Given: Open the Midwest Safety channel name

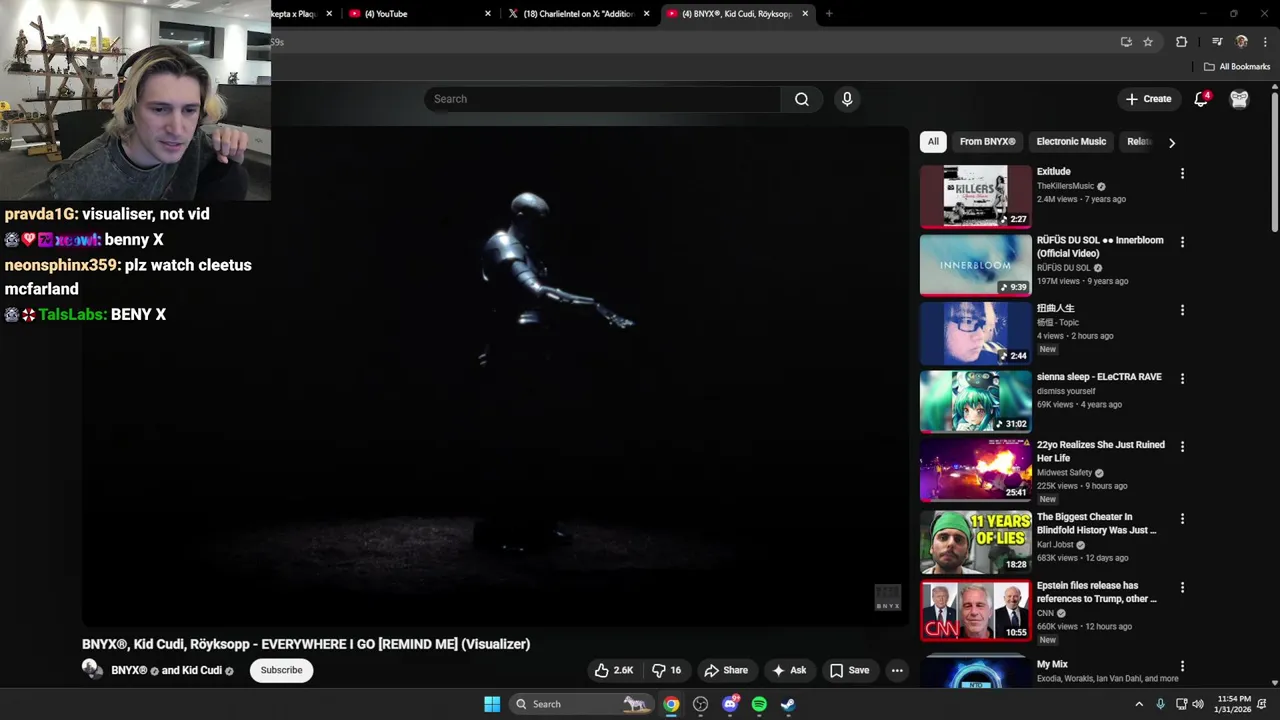Looking at the screenshot, I should 1064,473.
